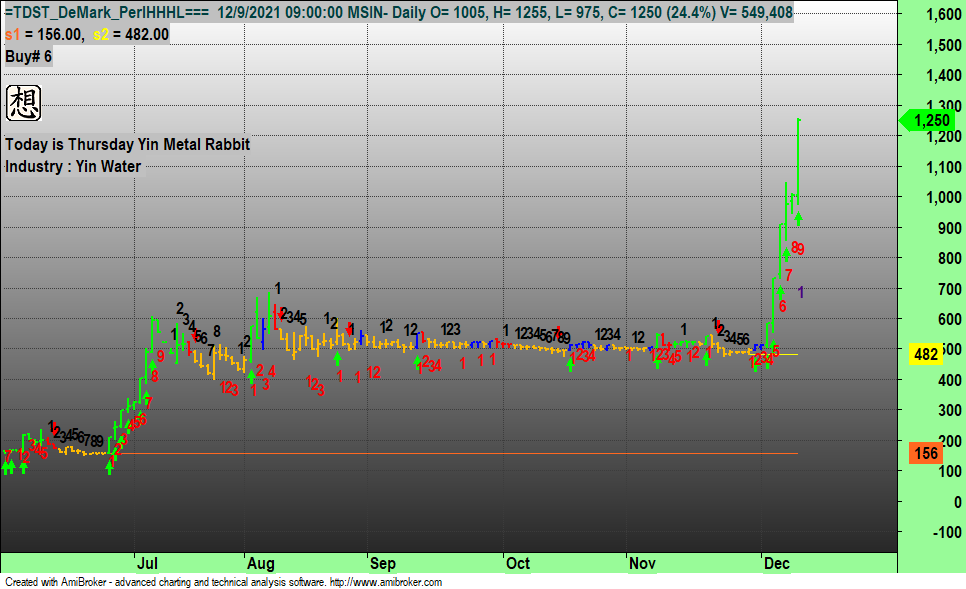Click the s1 = 156.00 label
Viewport: 966px width, 589px height.
[44, 35]
